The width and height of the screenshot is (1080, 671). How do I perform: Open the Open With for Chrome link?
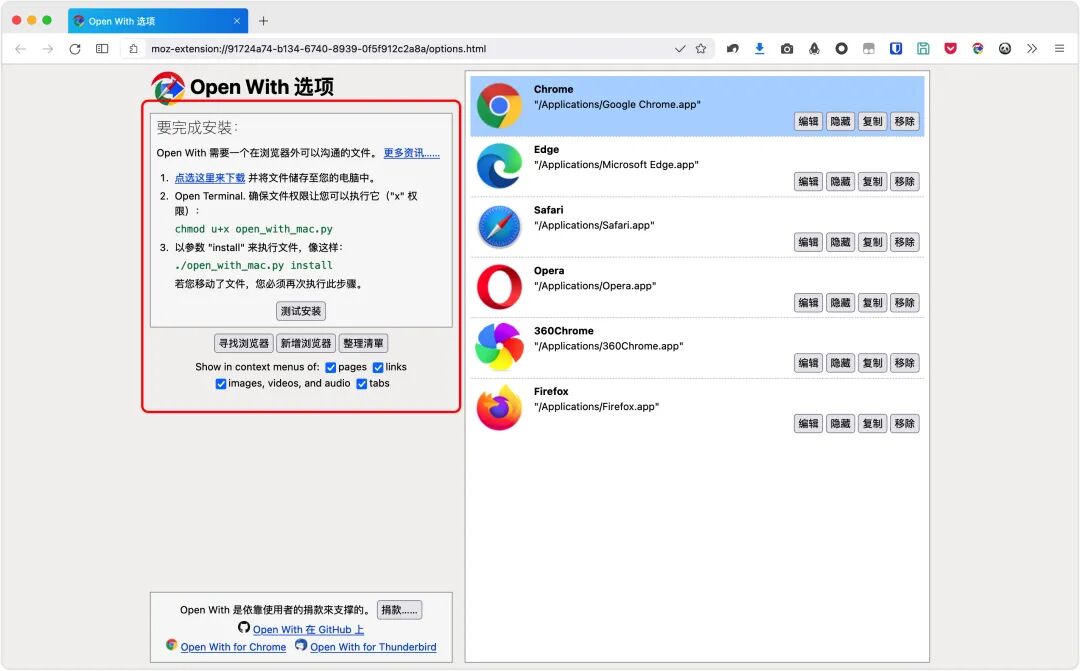click(233, 648)
